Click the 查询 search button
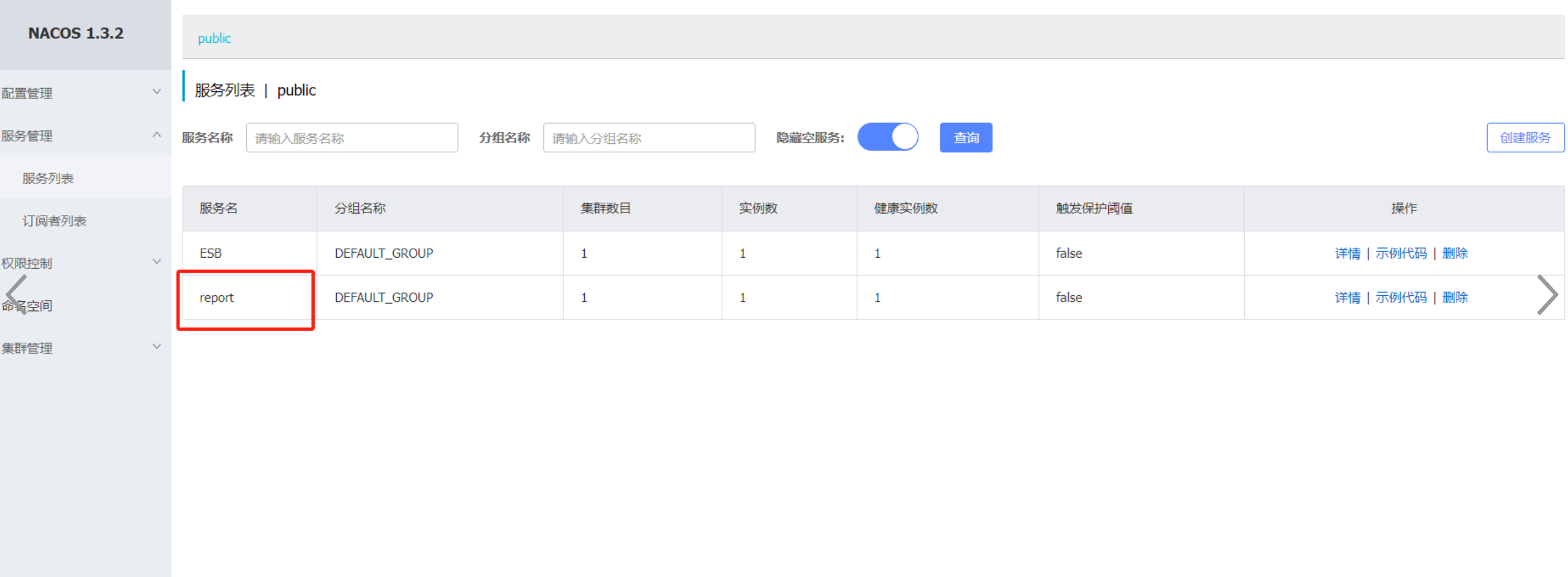1568x577 pixels. click(x=965, y=138)
